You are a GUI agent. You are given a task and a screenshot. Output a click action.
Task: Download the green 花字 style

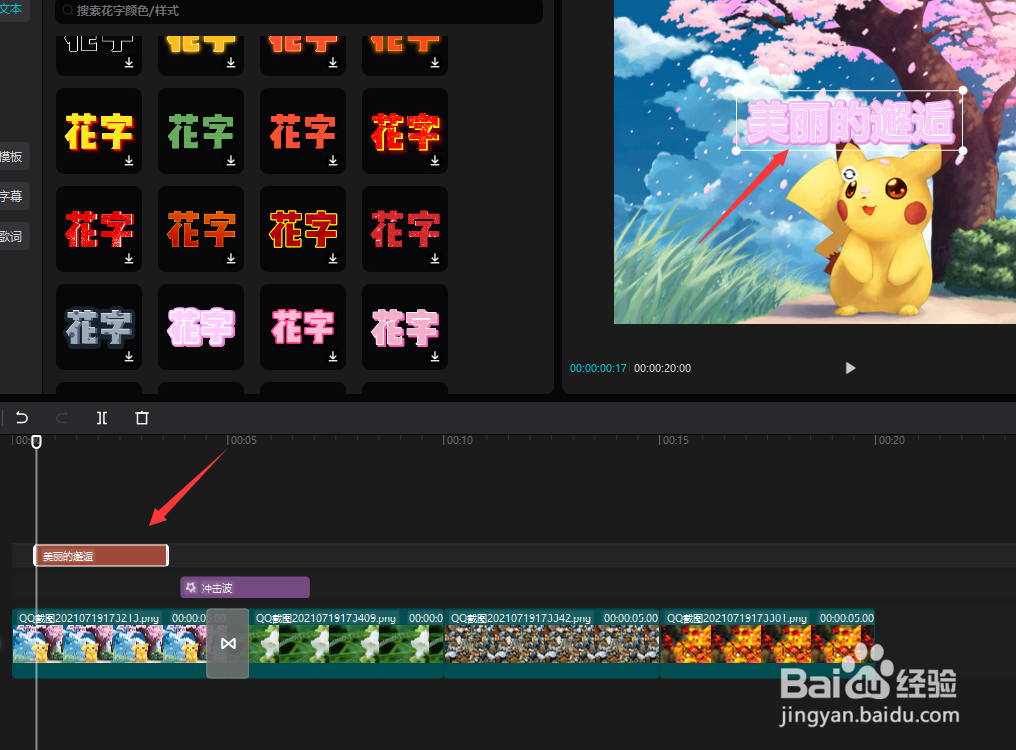click(231, 160)
